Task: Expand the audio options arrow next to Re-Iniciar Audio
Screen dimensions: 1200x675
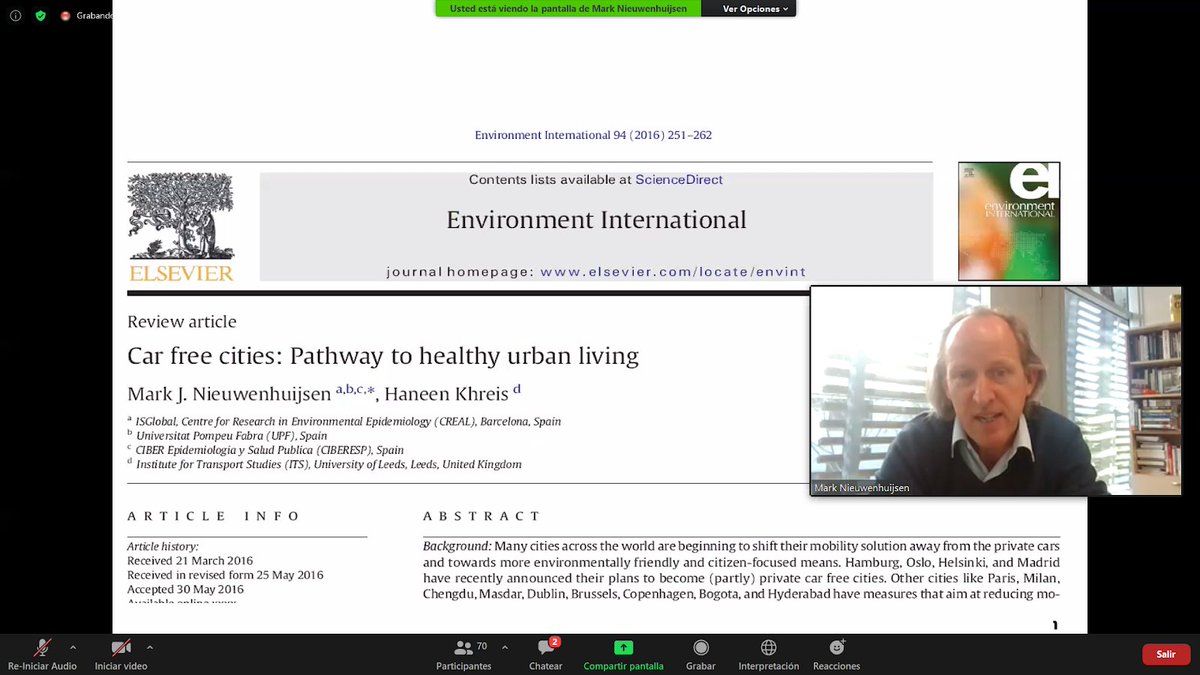Action: (x=72, y=647)
